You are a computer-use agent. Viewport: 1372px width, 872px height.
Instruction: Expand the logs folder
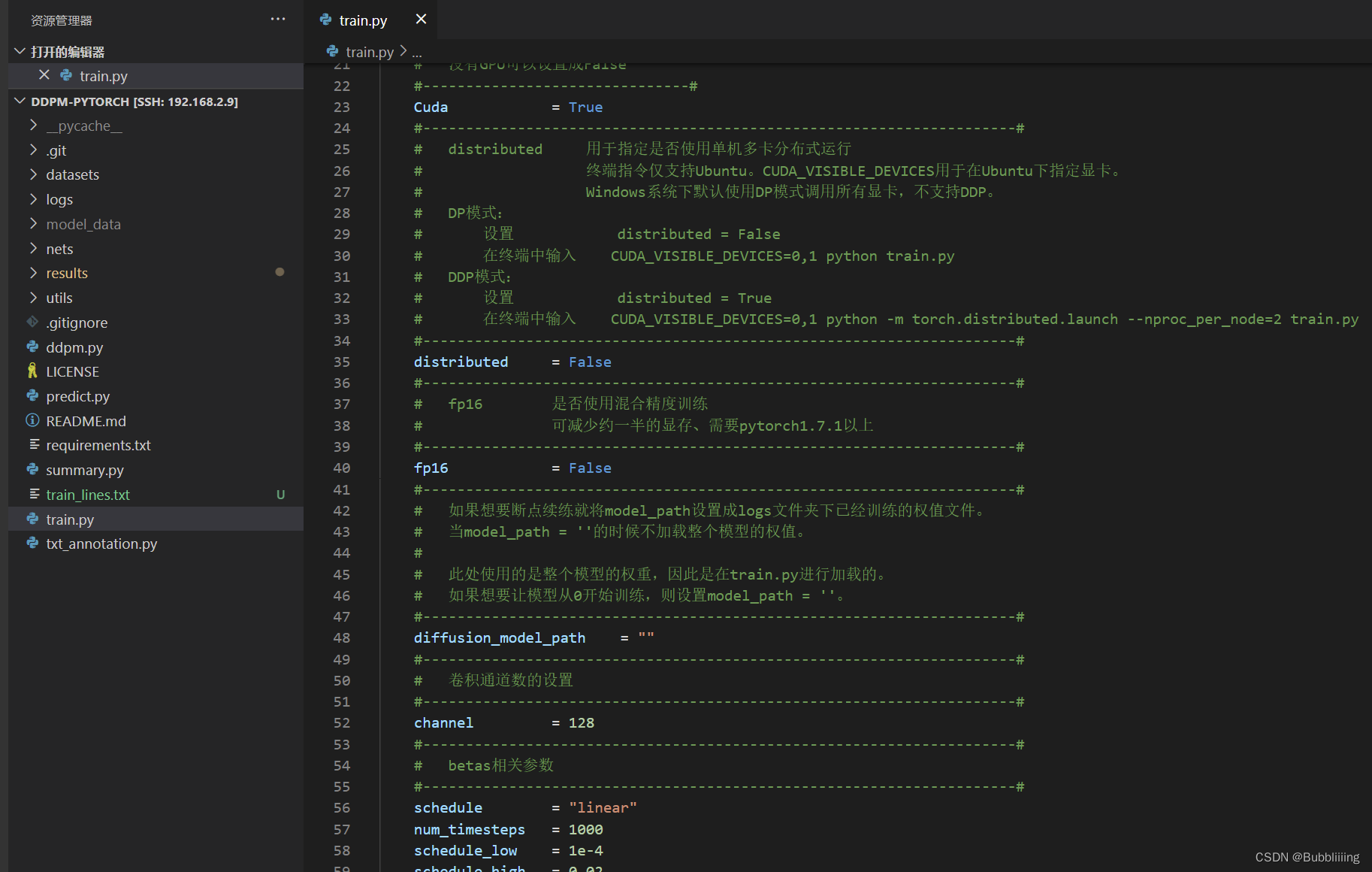33,199
